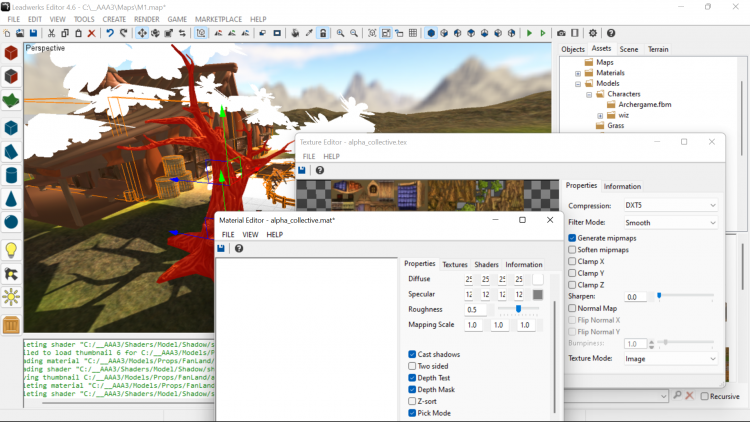750x422 pixels.
Task: Disable the Generate mipmaps checkbox
Action: [x=572, y=238]
